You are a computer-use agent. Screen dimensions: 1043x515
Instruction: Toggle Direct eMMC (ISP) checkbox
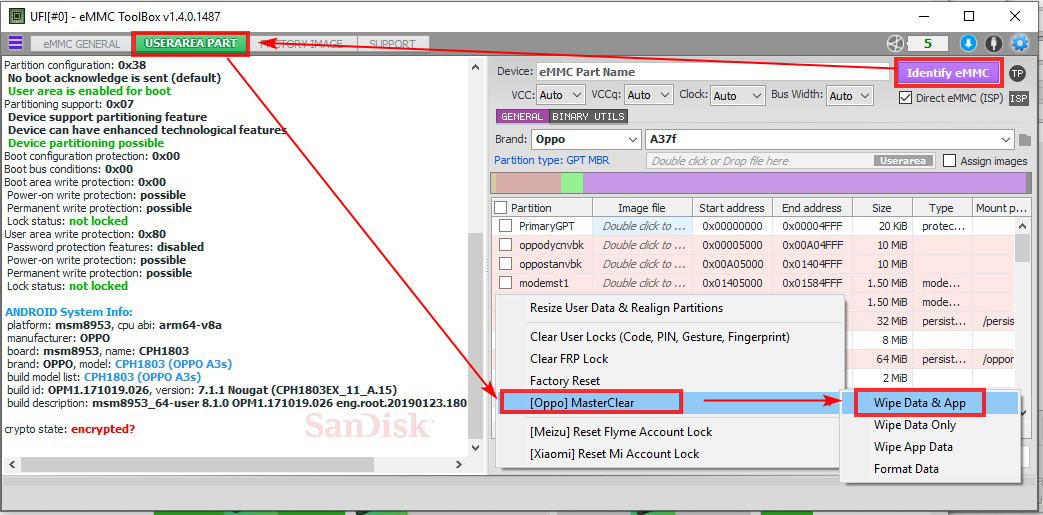(905, 98)
